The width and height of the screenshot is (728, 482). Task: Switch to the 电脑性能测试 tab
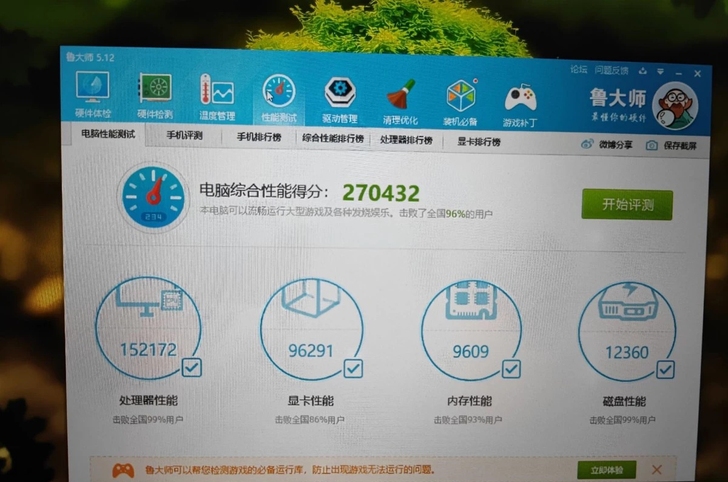(x=108, y=134)
